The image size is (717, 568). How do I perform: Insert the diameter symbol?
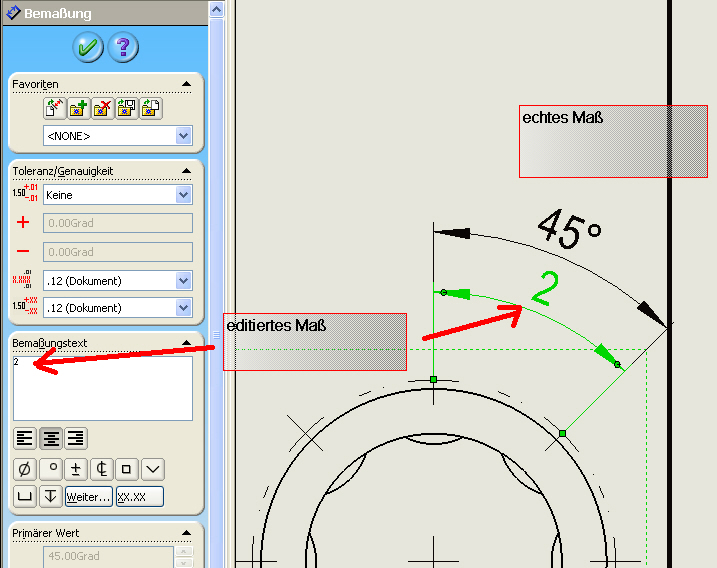click(25, 469)
